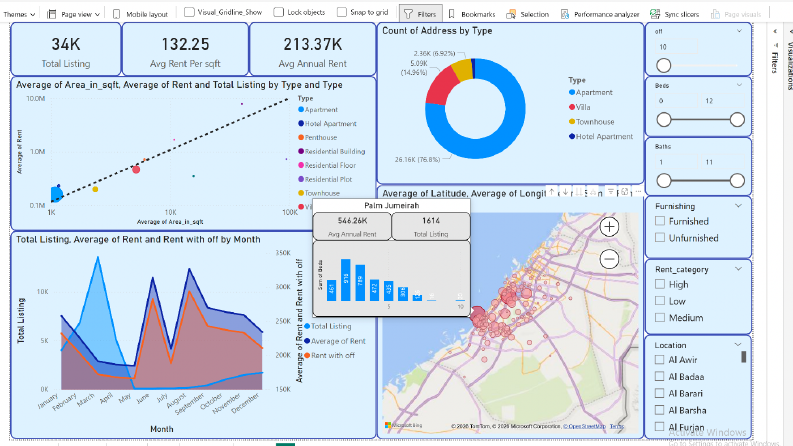Open the Location slicer chevron
The image size is (793, 446).
[x=738, y=345]
